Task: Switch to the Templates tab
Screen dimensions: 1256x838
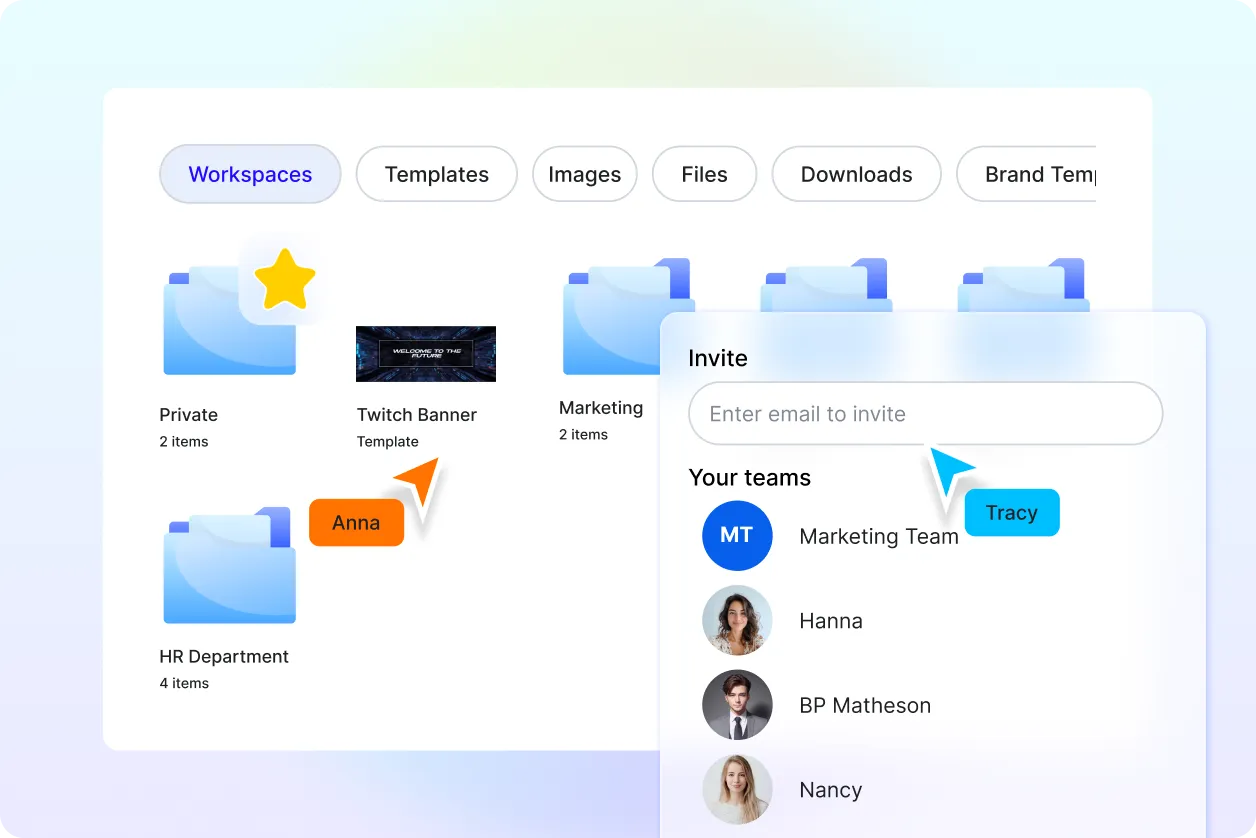Action: [437, 174]
